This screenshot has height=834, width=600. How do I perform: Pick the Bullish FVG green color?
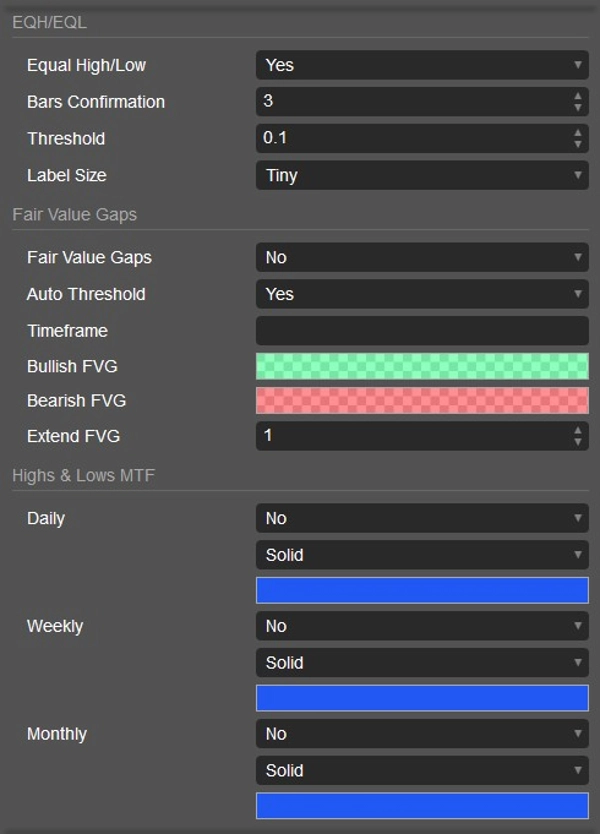(422, 366)
